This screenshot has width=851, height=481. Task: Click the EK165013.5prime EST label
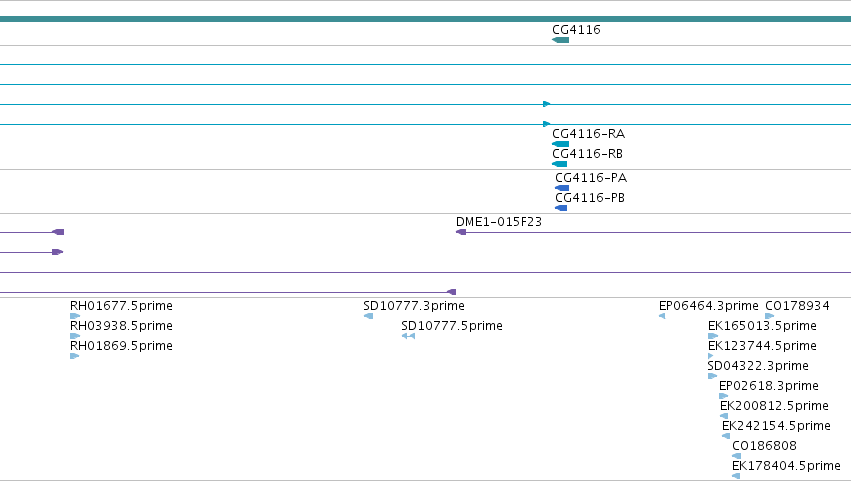pos(763,326)
